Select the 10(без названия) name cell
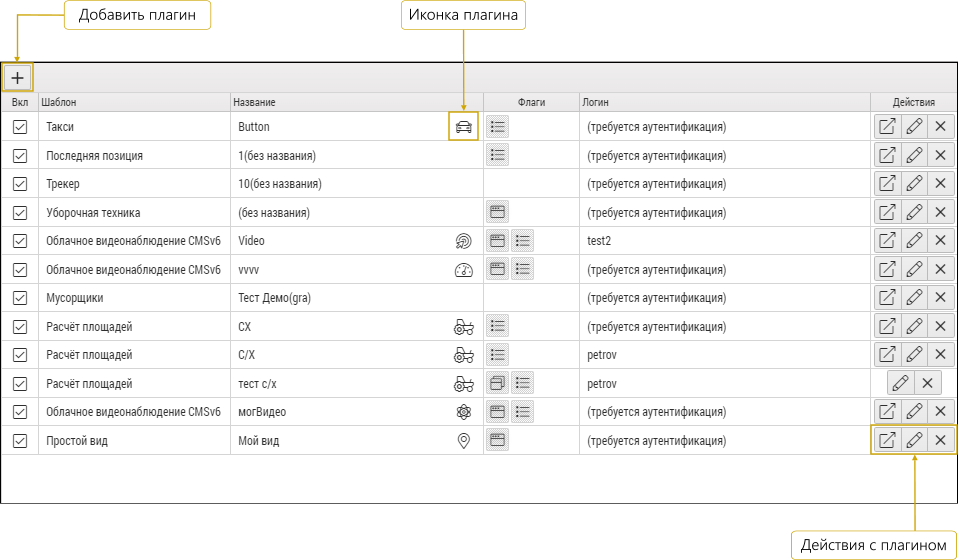 click(x=357, y=184)
